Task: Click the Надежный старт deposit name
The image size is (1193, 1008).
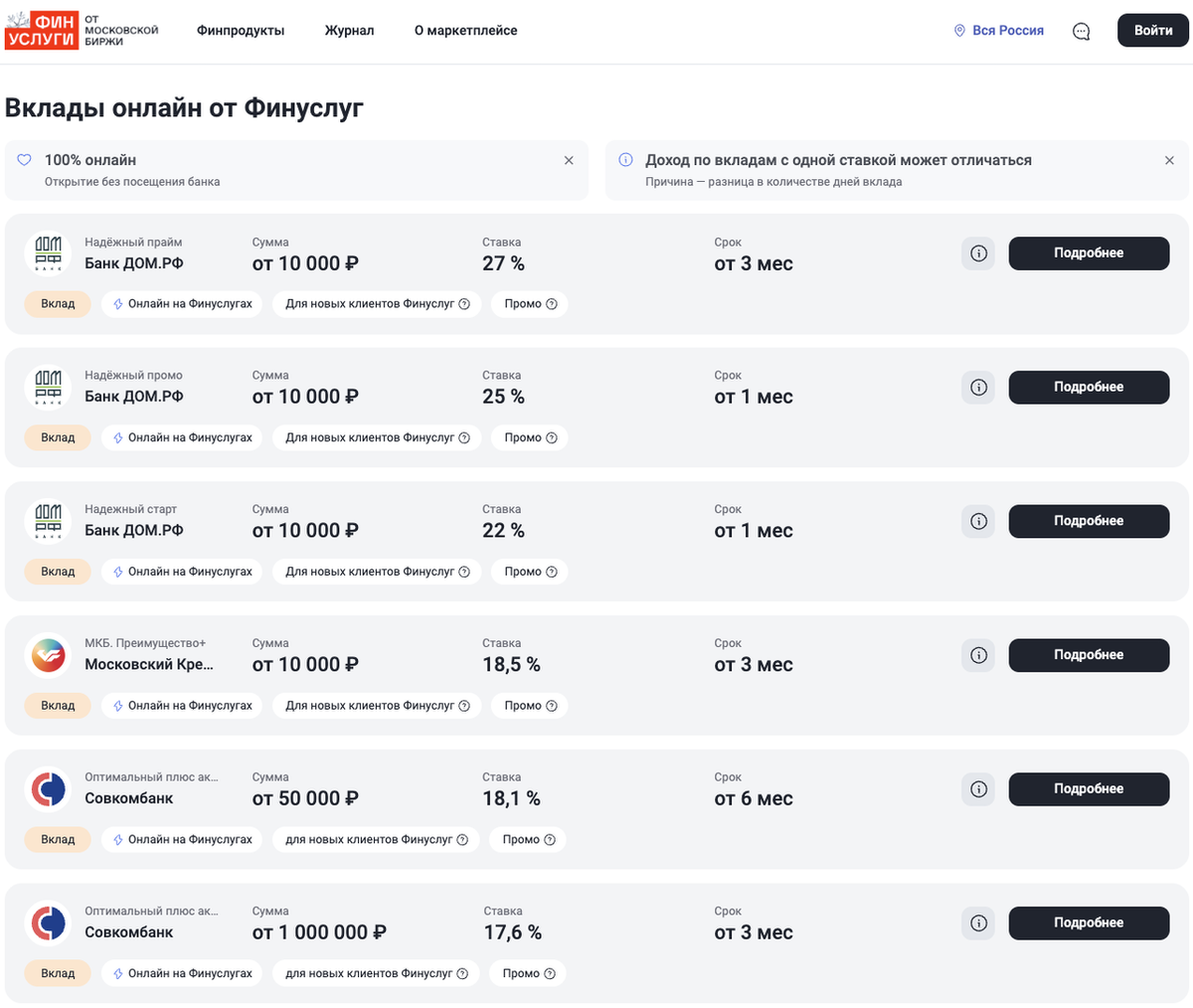Action: pyautogui.click(x=130, y=509)
